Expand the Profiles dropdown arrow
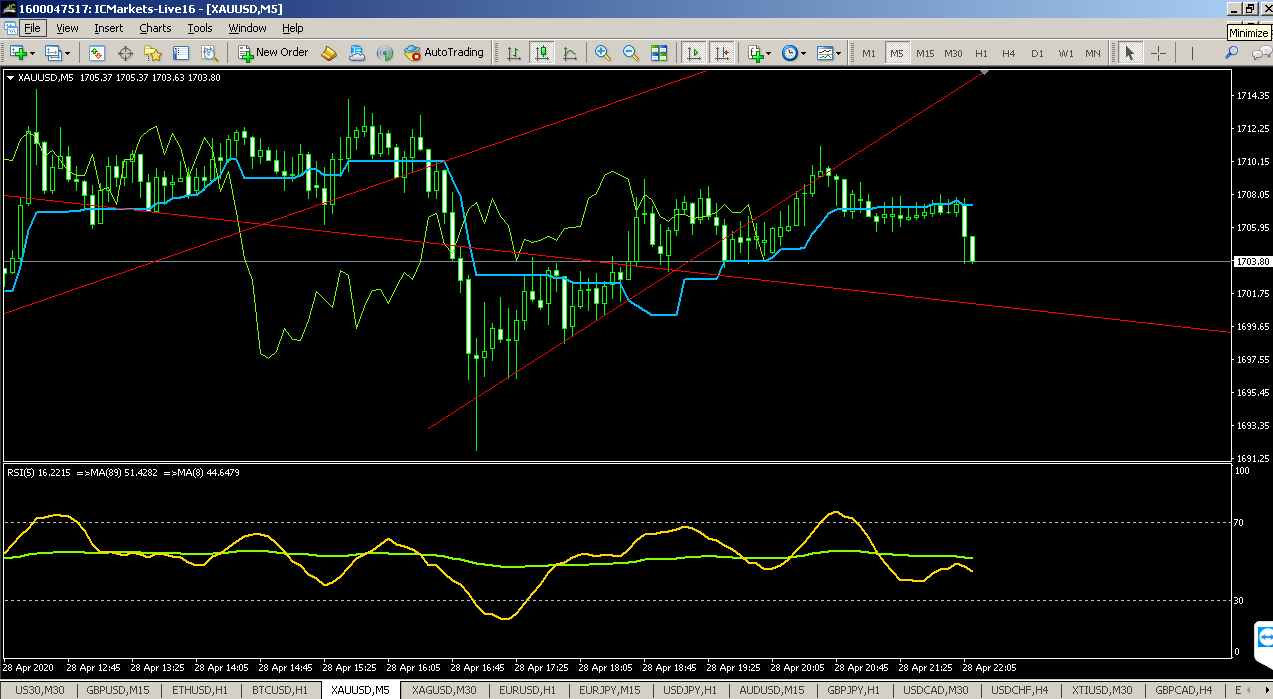1273x699 pixels. click(68, 53)
